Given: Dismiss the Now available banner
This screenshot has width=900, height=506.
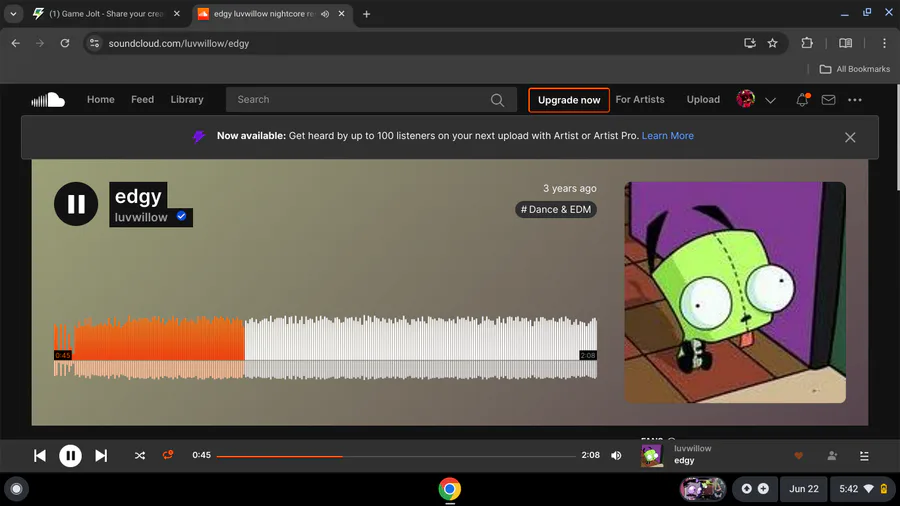Looking at the screenshot, I should pyautogui.click(x=850, y=137).
